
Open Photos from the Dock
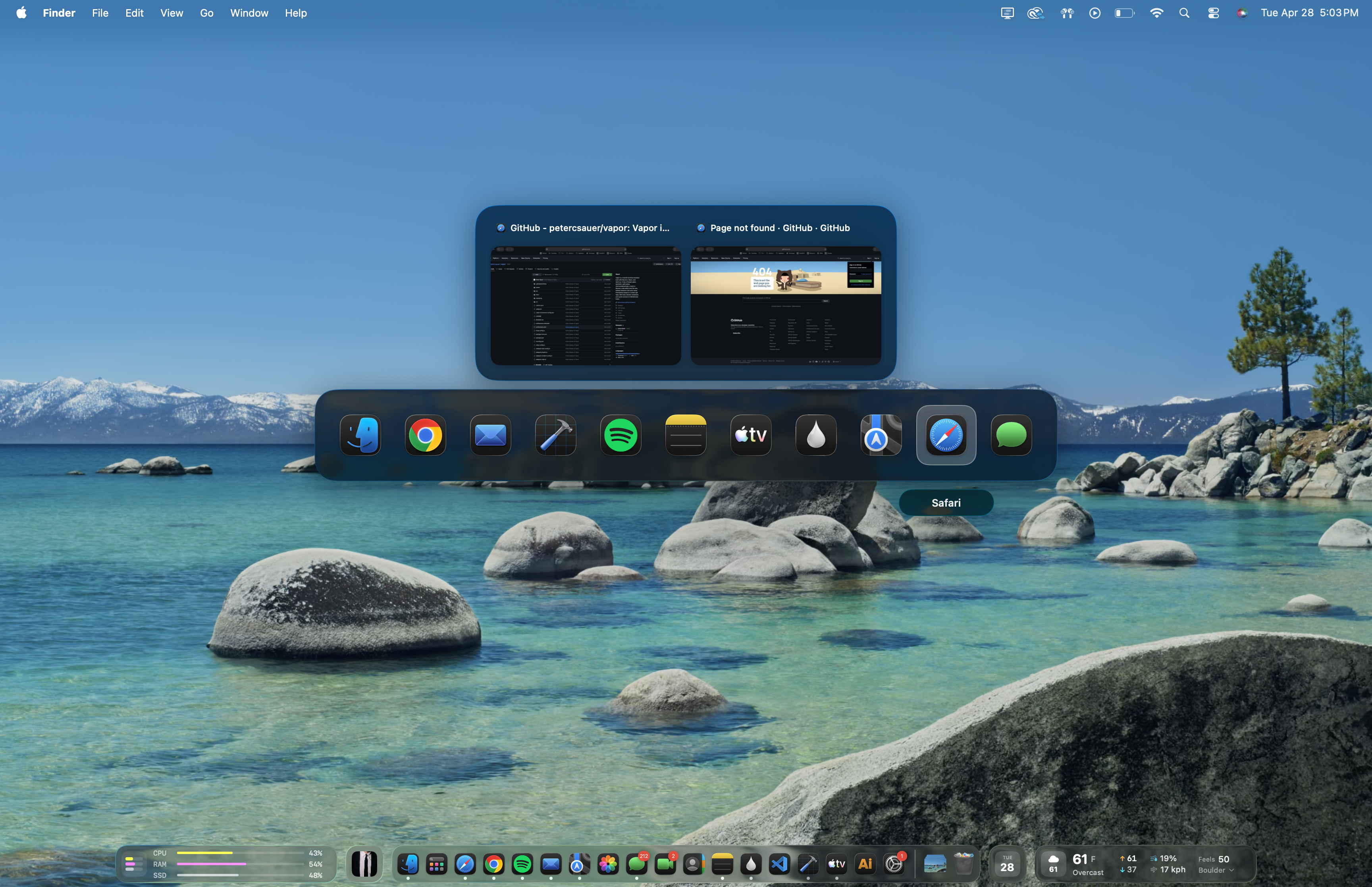pyautogui.click(x=608, y=864)
